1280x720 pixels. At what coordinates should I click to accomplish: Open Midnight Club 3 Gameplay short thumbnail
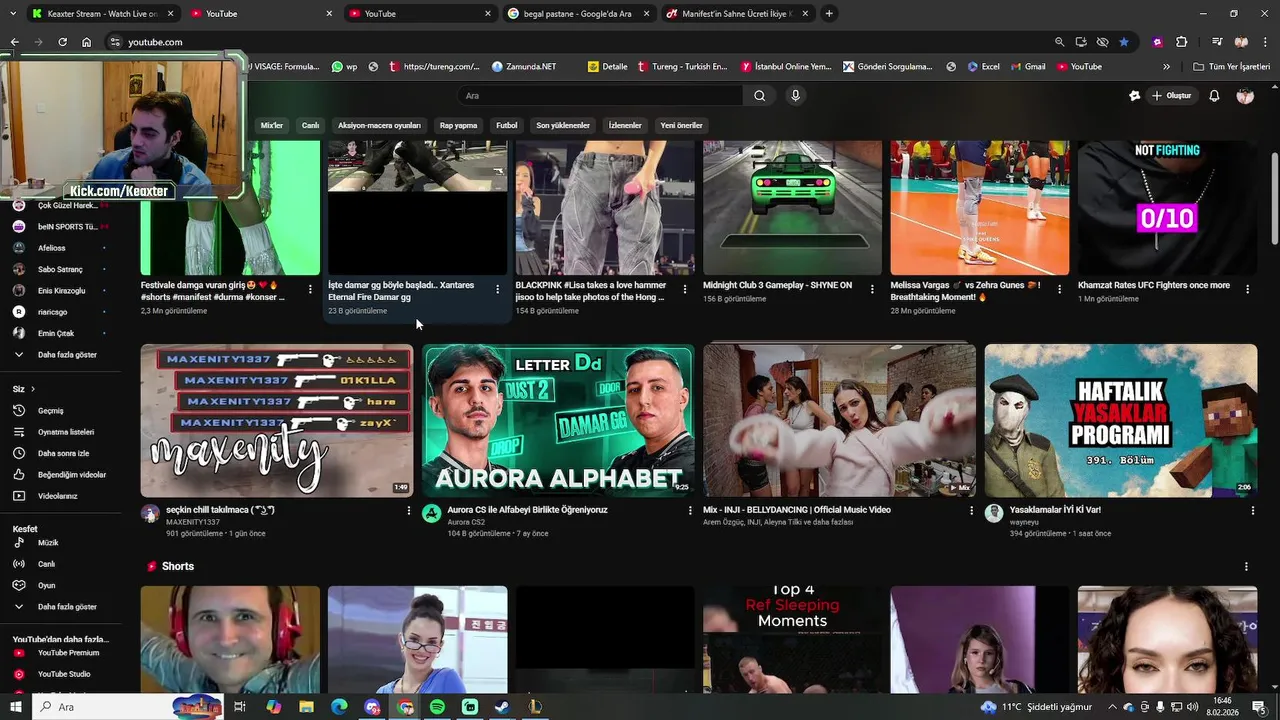click(x=792, y=208)
